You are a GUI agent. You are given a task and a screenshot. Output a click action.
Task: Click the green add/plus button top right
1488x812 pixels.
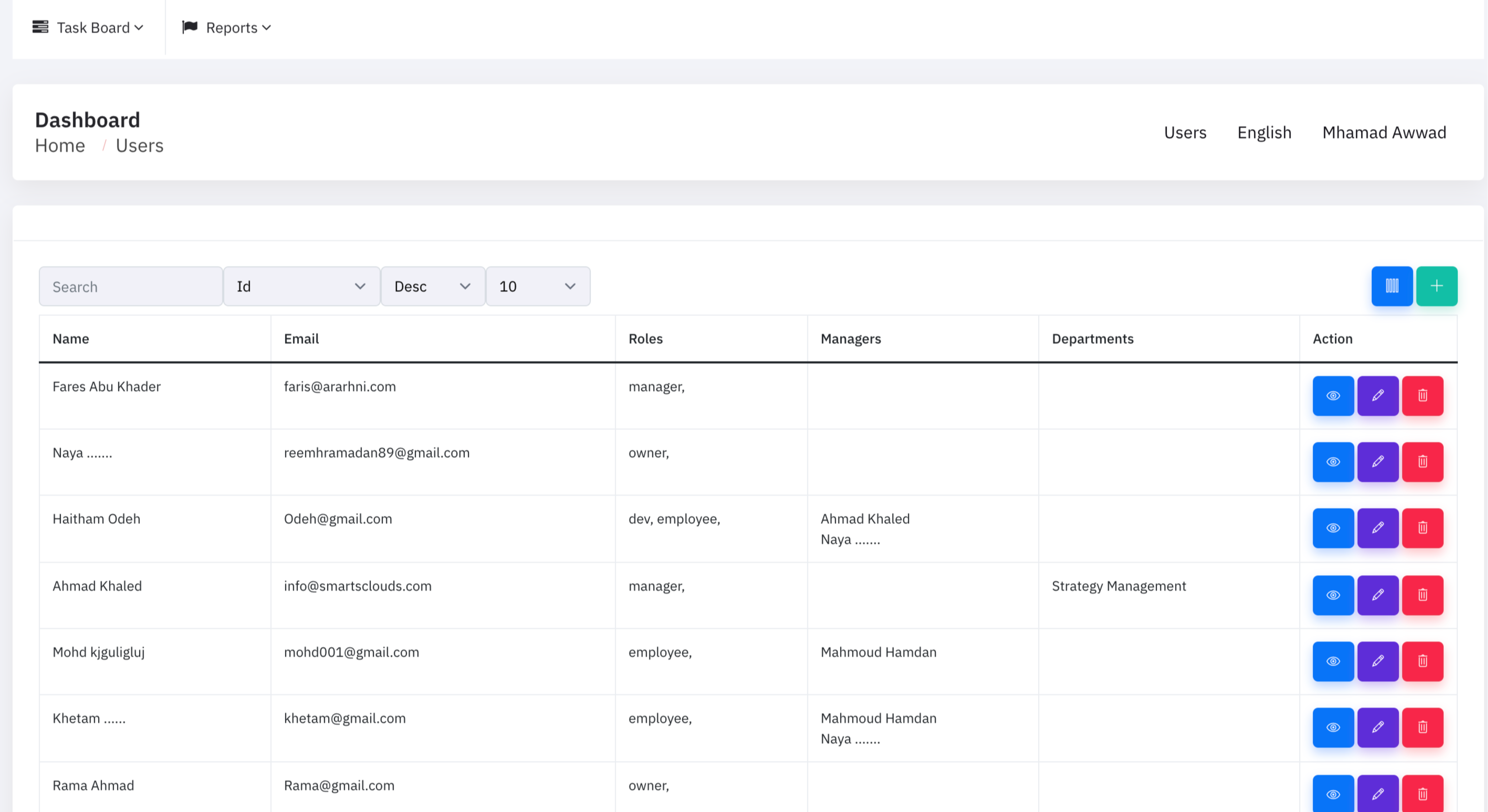point(1436,287)
